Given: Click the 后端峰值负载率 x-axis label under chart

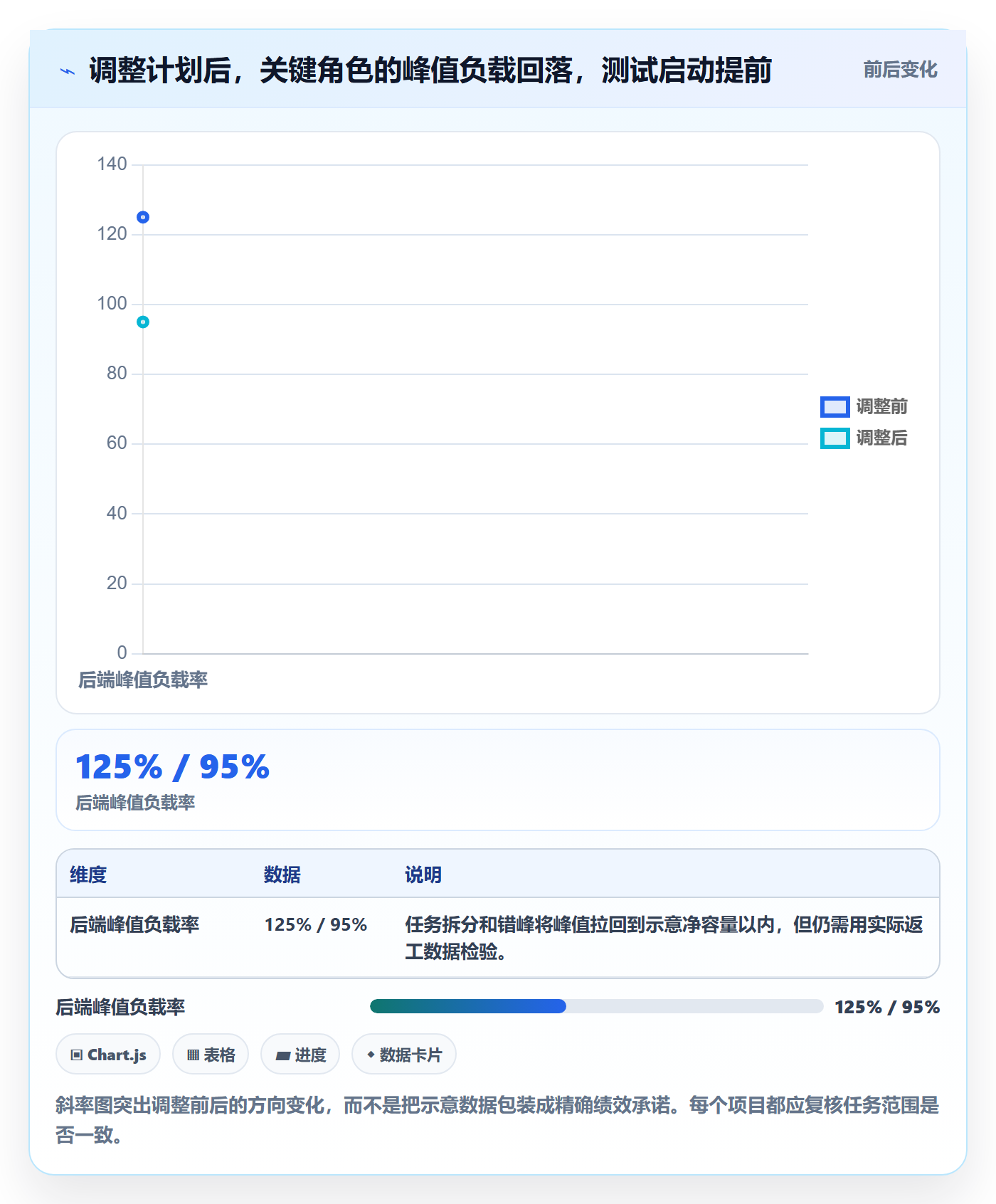Looking at the screenshot, I should pos(143,680).
